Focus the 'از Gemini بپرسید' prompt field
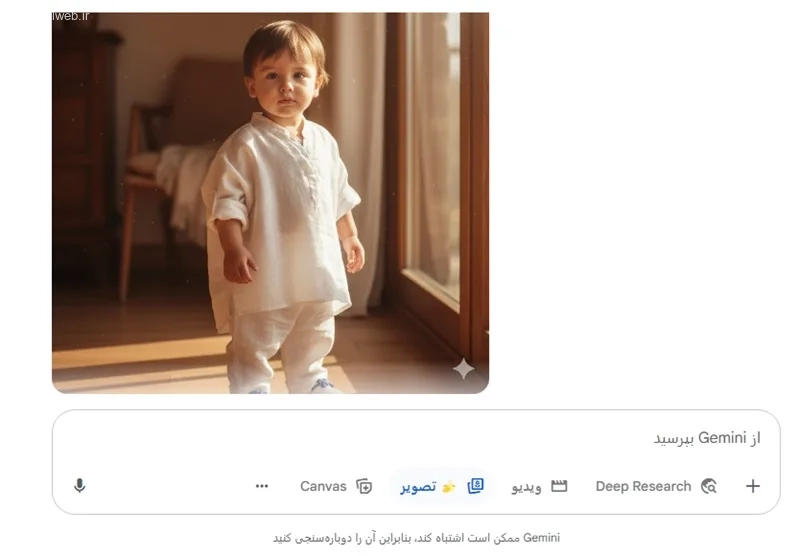The image size is (800, 556). [416, 438]
